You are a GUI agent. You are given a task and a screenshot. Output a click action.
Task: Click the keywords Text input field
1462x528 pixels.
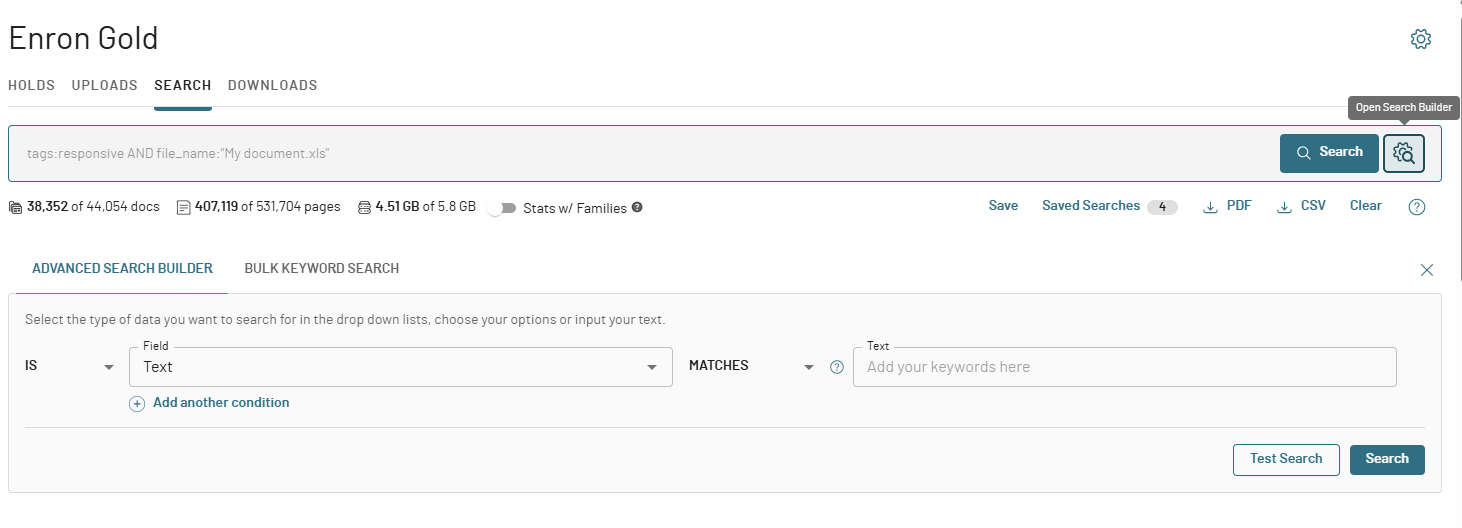[1123, 367]
